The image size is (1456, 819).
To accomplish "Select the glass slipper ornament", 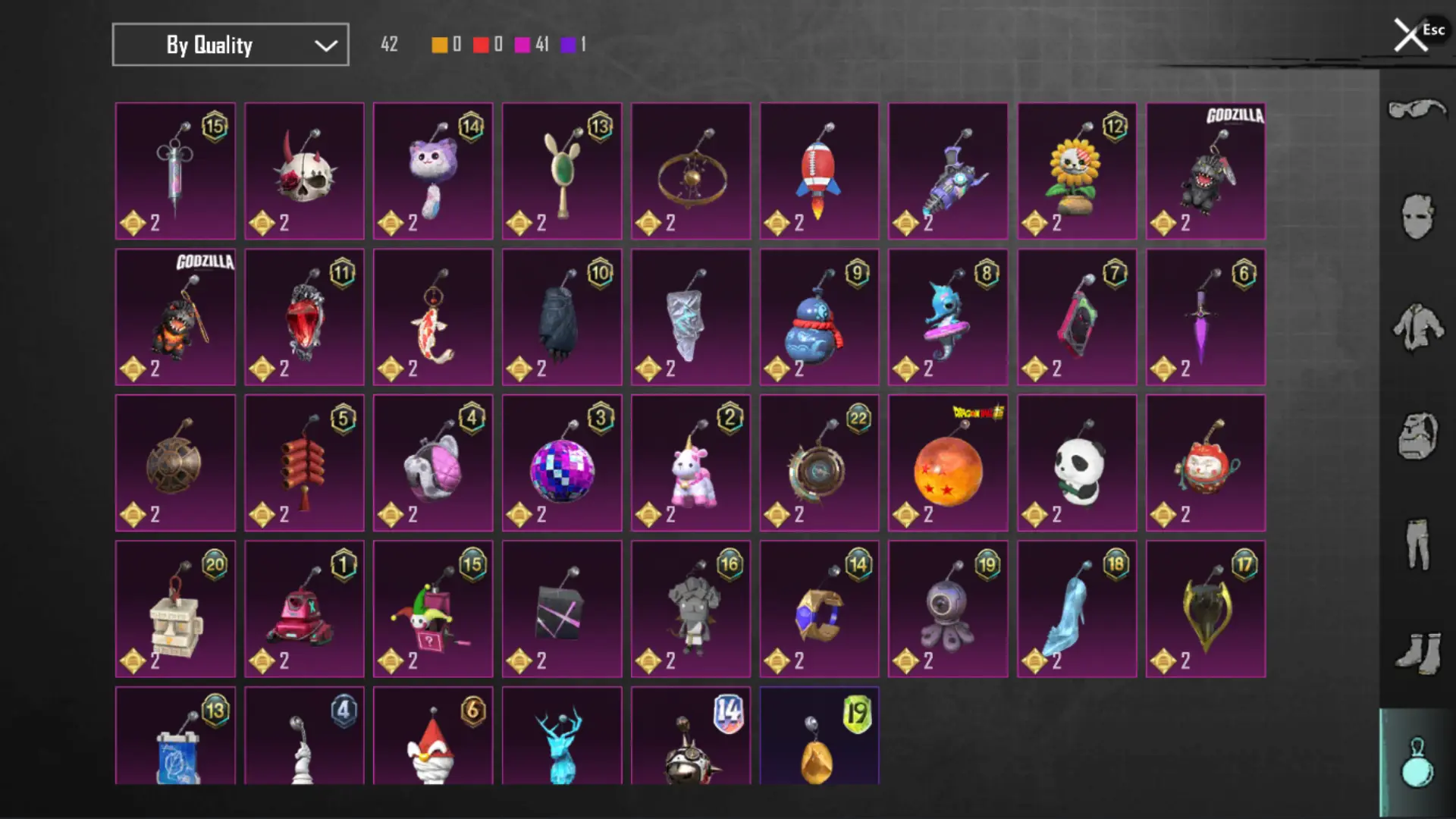I will (x=1077, y=609).
